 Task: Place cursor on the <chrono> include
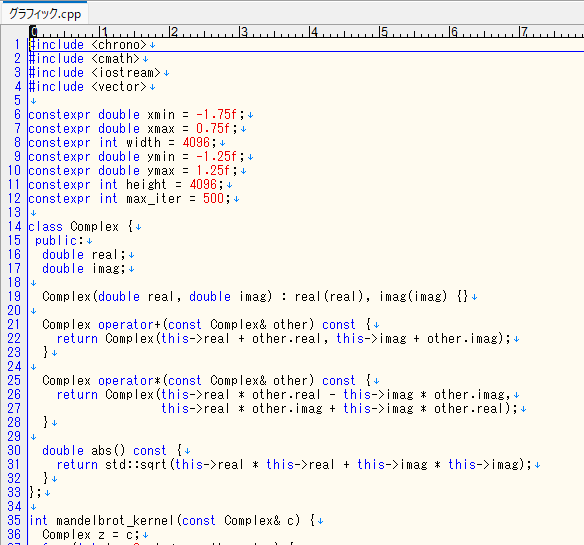coord(119,45)
